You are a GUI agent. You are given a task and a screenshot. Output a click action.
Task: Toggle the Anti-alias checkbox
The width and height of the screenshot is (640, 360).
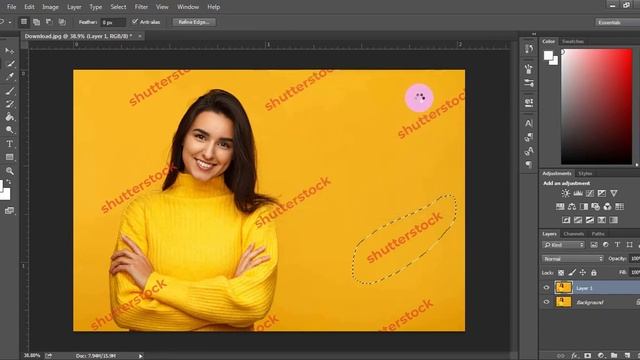click(x=135, y=21)
